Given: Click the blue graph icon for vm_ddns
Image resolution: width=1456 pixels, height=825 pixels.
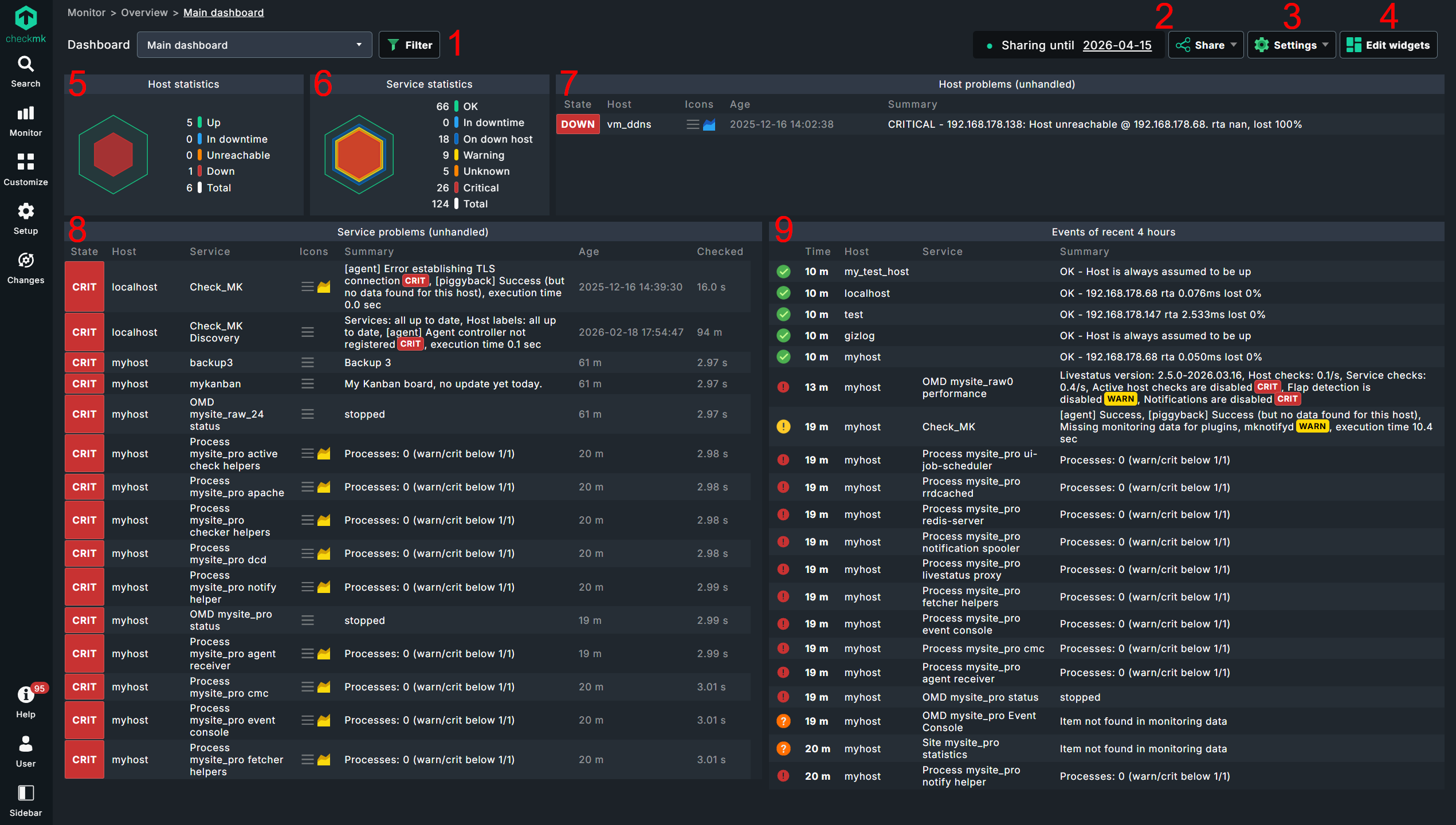Looking at the screenshot, I should coord(709,124).
